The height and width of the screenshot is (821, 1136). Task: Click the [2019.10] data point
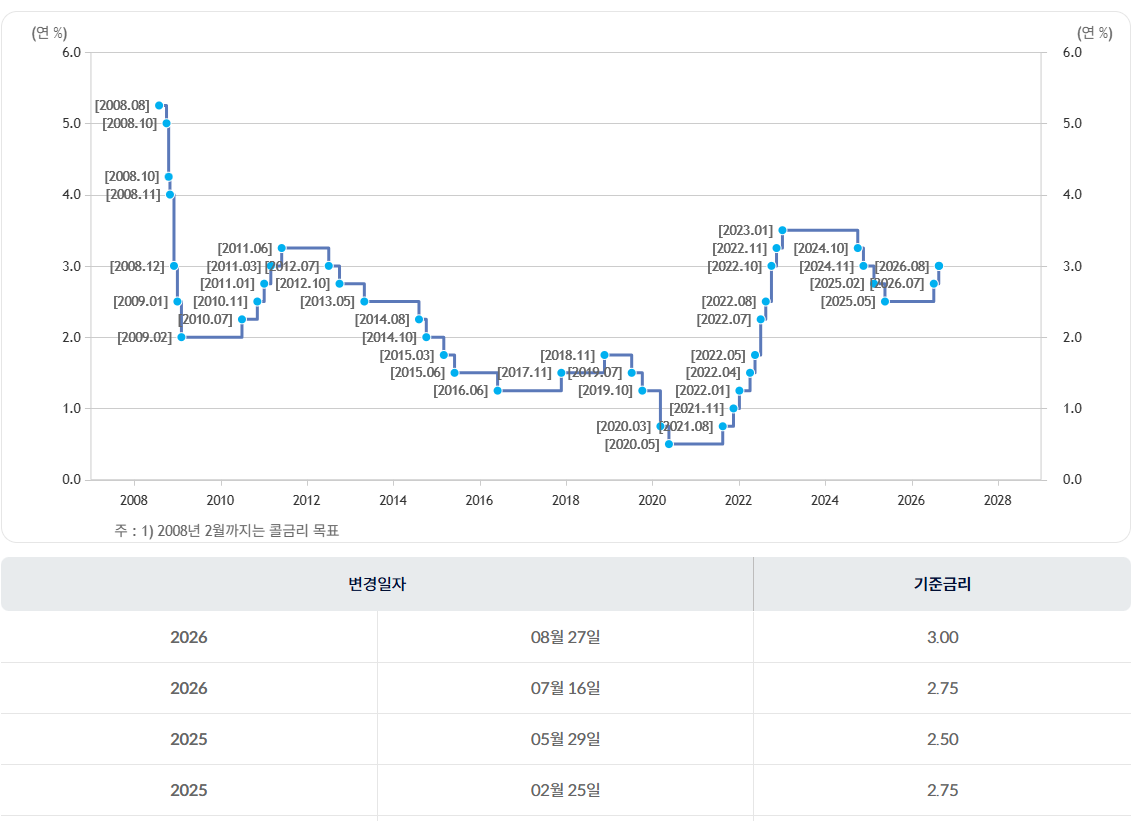[642, 391]
